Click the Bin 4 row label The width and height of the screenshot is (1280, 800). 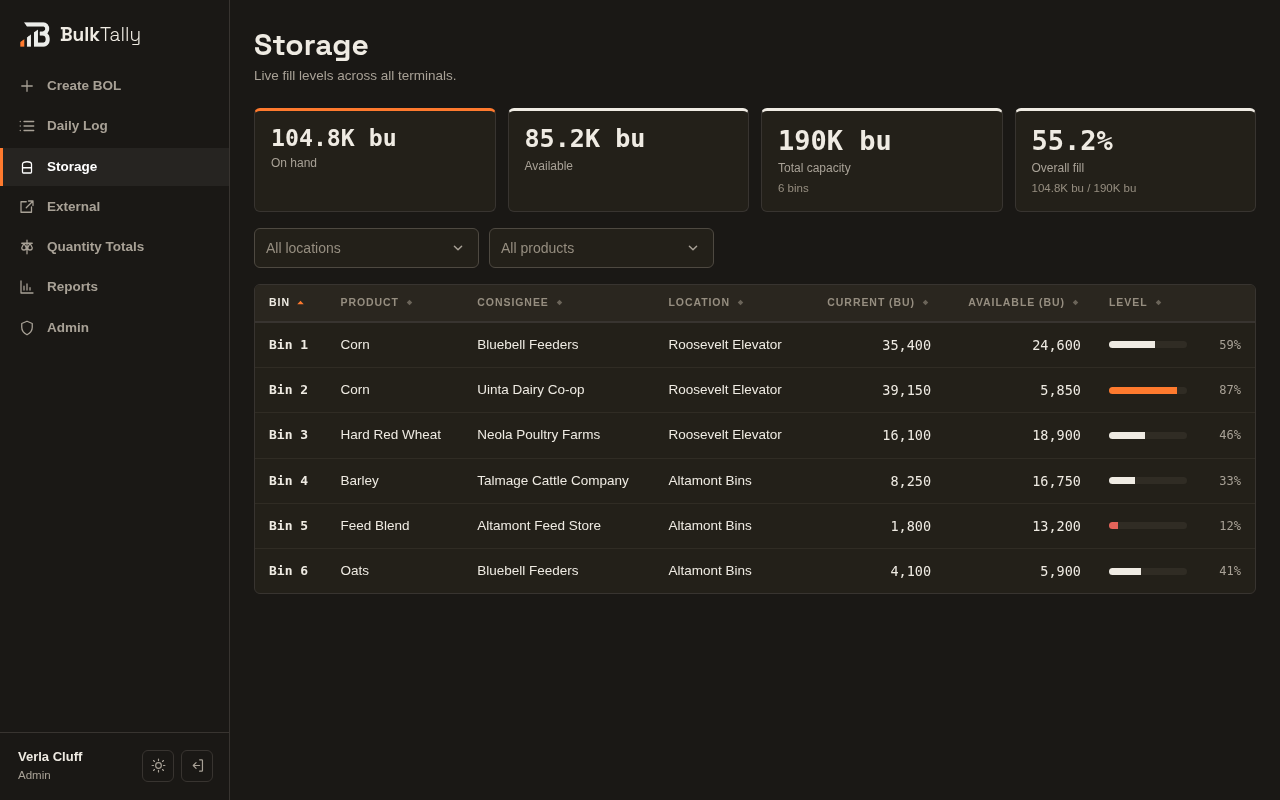tap(288, 481)
